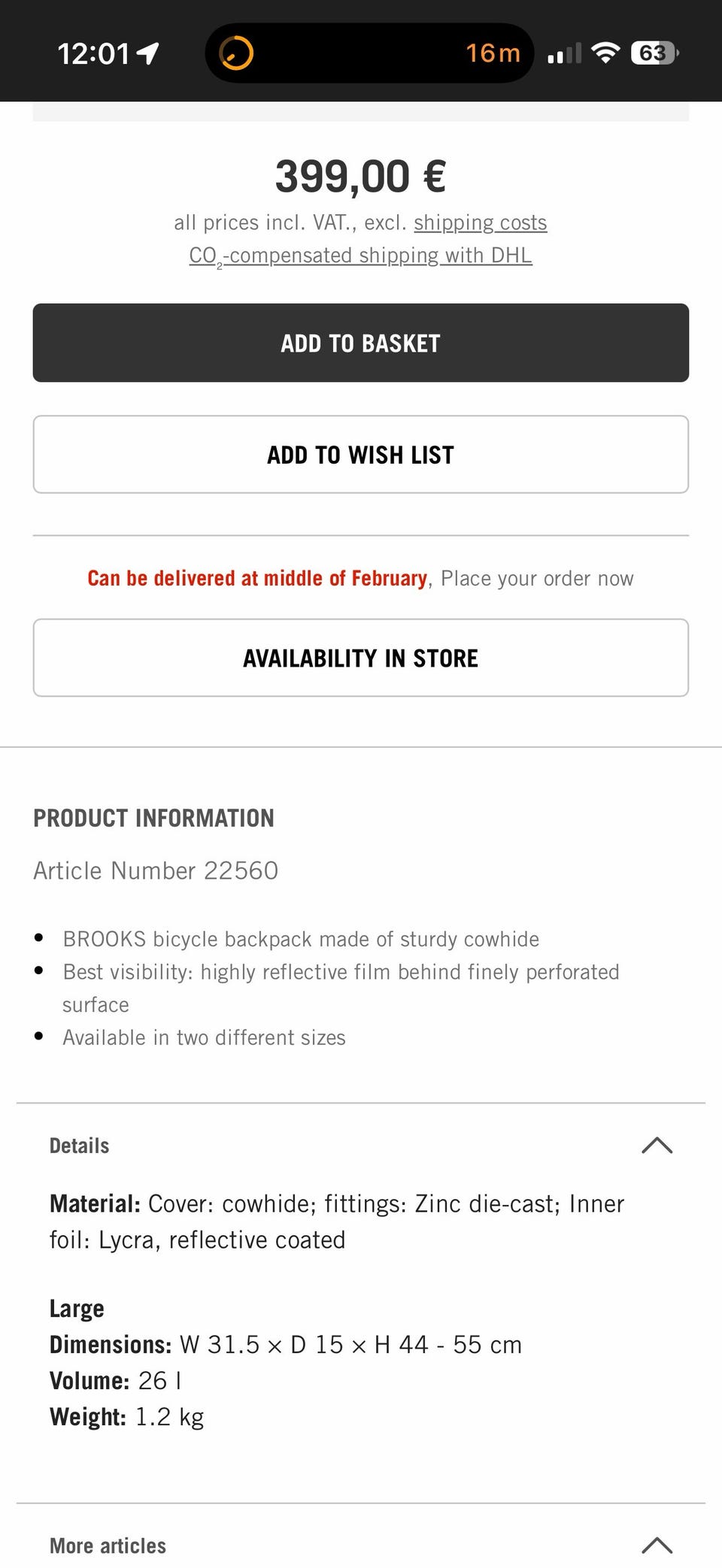This screenshot has width=722, height=1568.
Task: Tap the orange timer ring icon
Action: [236, 53]
